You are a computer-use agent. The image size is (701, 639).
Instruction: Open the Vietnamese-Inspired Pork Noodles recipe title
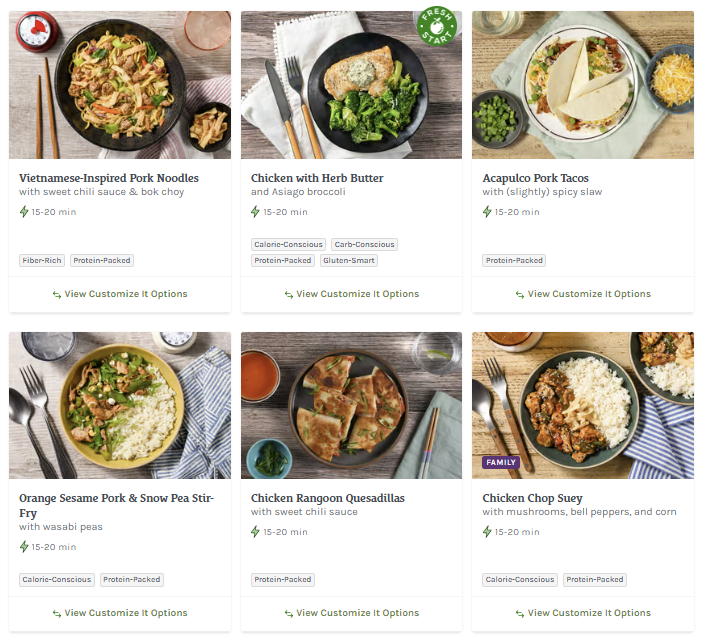(x=109, y=178)
